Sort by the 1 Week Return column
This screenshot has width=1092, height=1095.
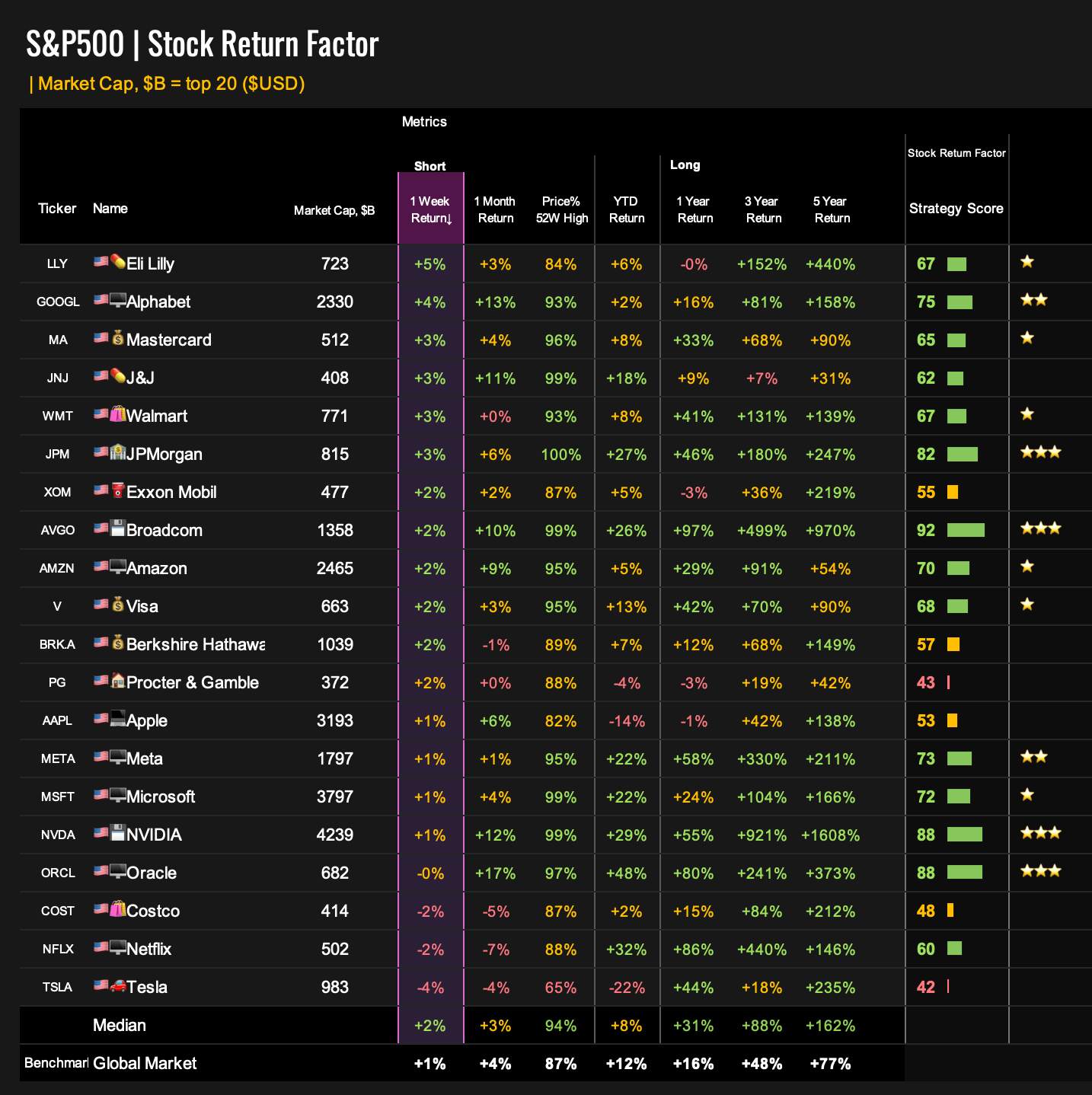coord(431,209)
